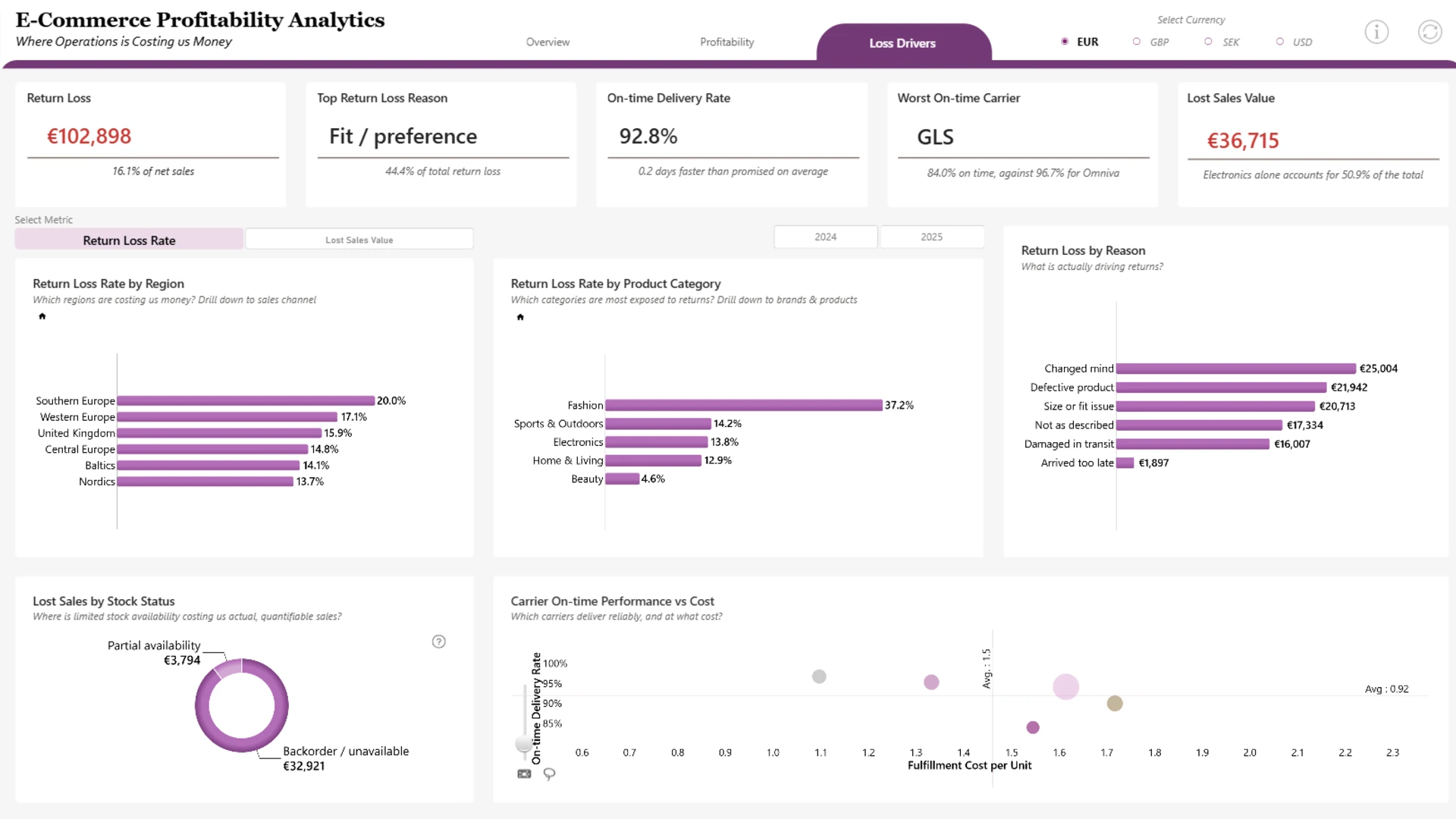
Task: Click the lasso select icon under scatter chart
Action: [x=549, y=773]
